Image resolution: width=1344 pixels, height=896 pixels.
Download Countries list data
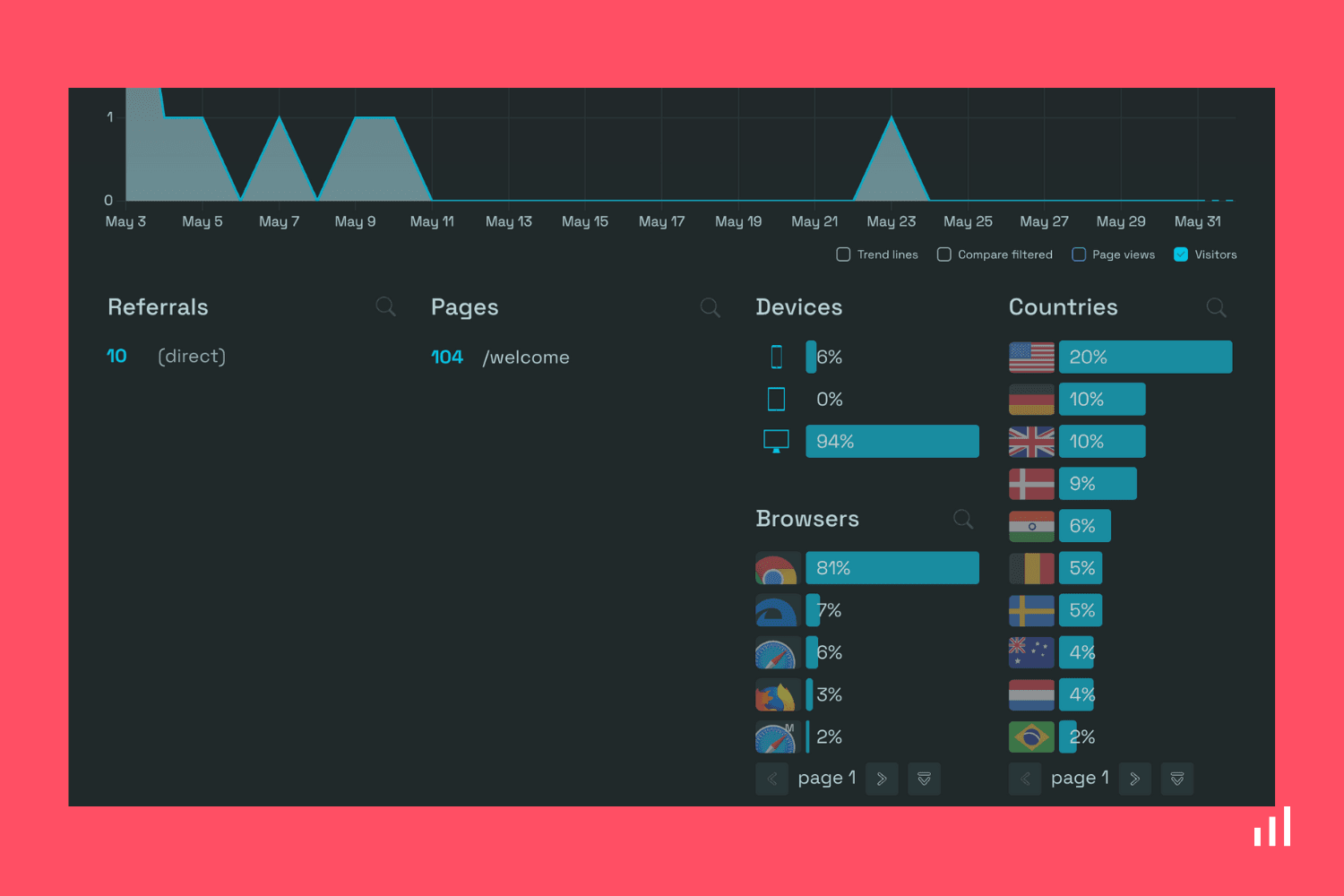pos(1177,779)
